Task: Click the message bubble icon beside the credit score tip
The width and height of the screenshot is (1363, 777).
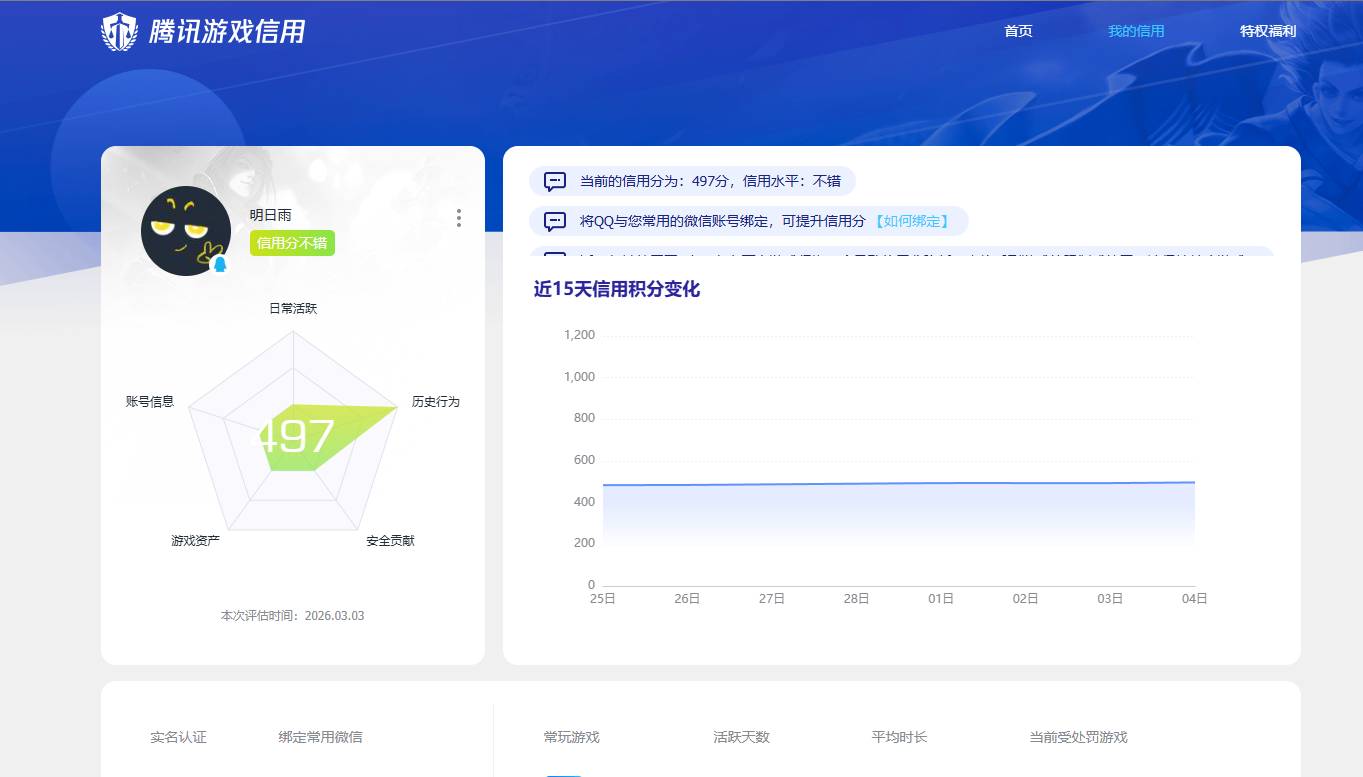Action: point(554,181)
